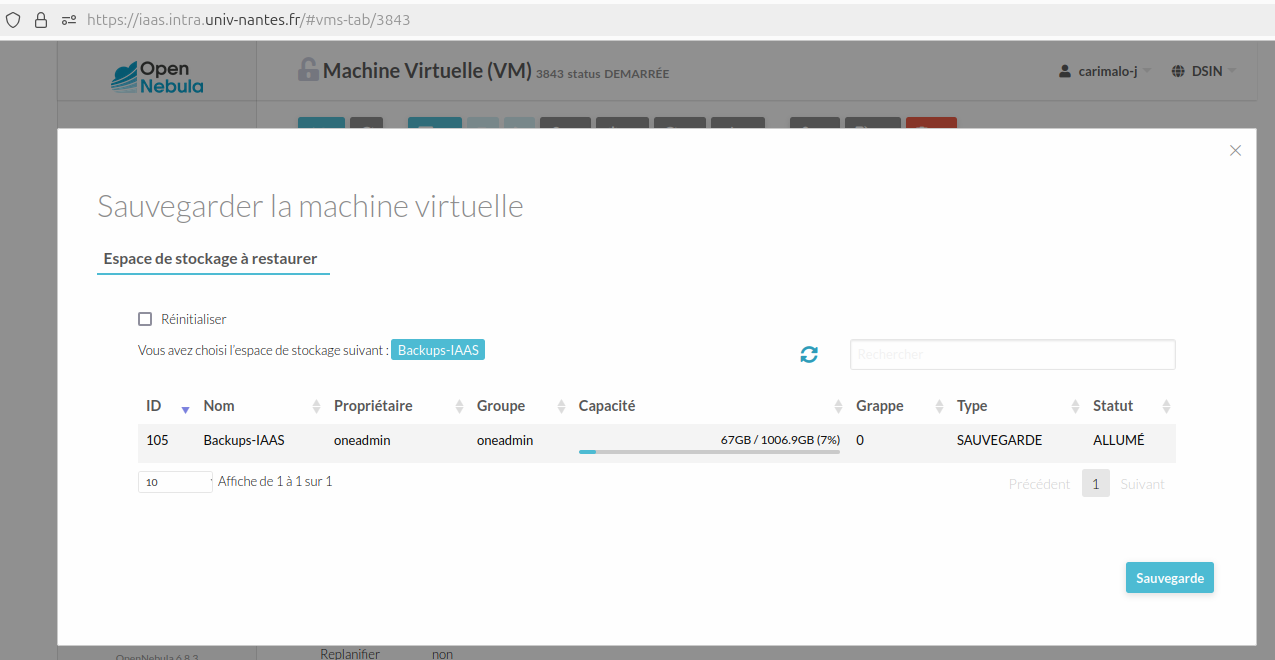Enable the Réinitialiser checkbox
The width and height of the screenshot is (1275, 660).
[145, 318]
